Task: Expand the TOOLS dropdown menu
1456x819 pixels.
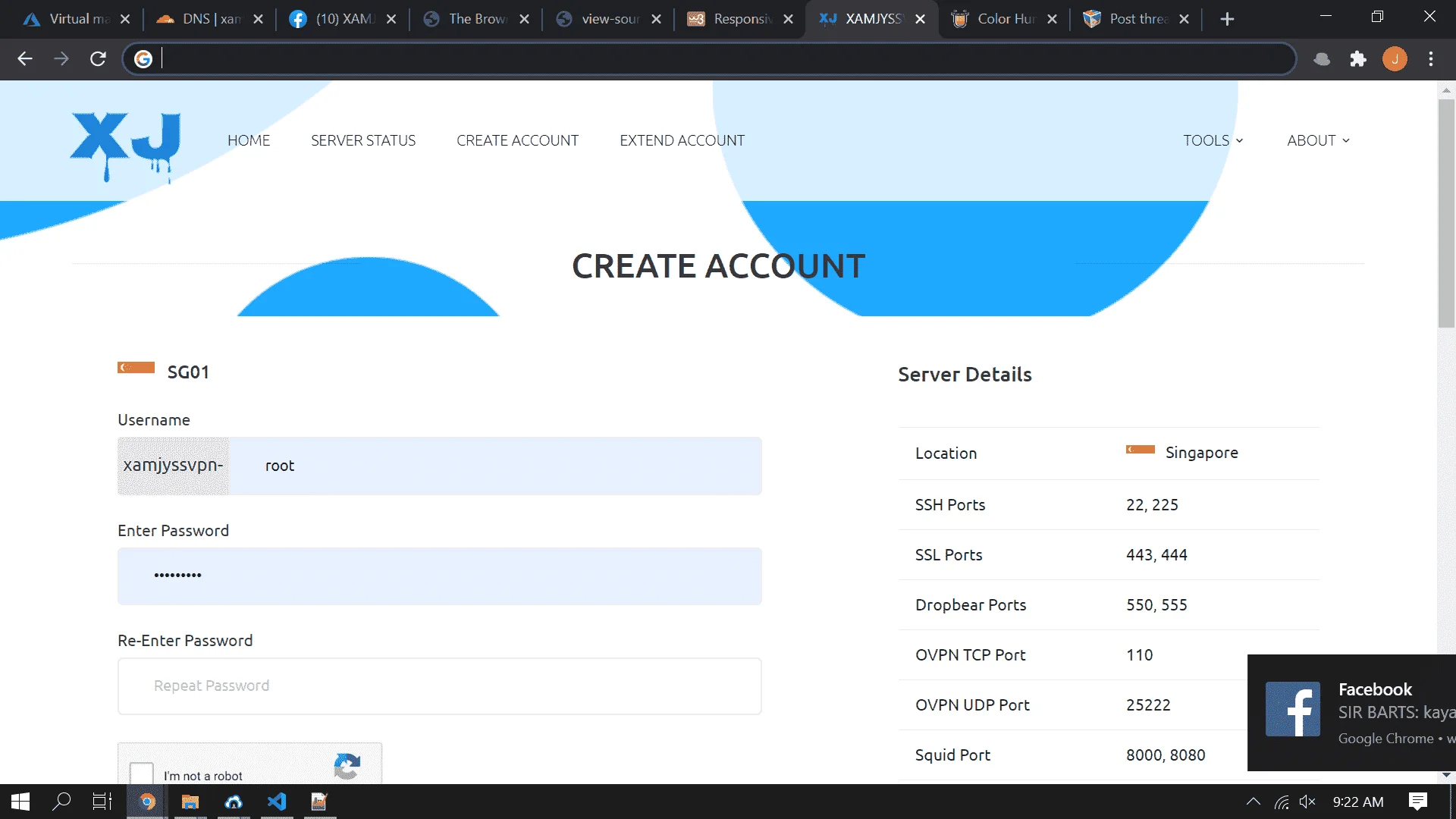Action: click(x=1213, y=140)
